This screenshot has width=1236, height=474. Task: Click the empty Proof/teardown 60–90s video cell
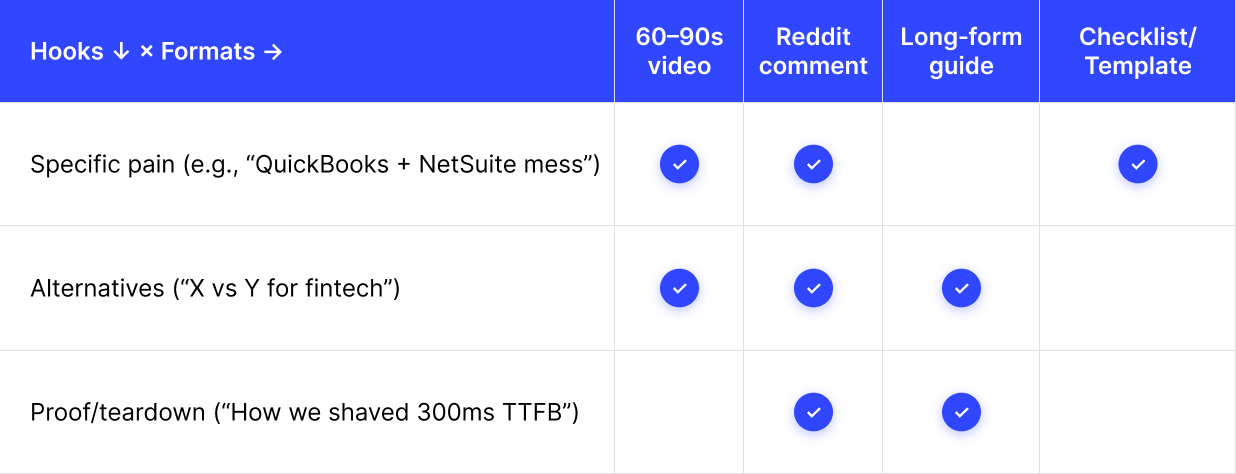click(x=679, y=412)
